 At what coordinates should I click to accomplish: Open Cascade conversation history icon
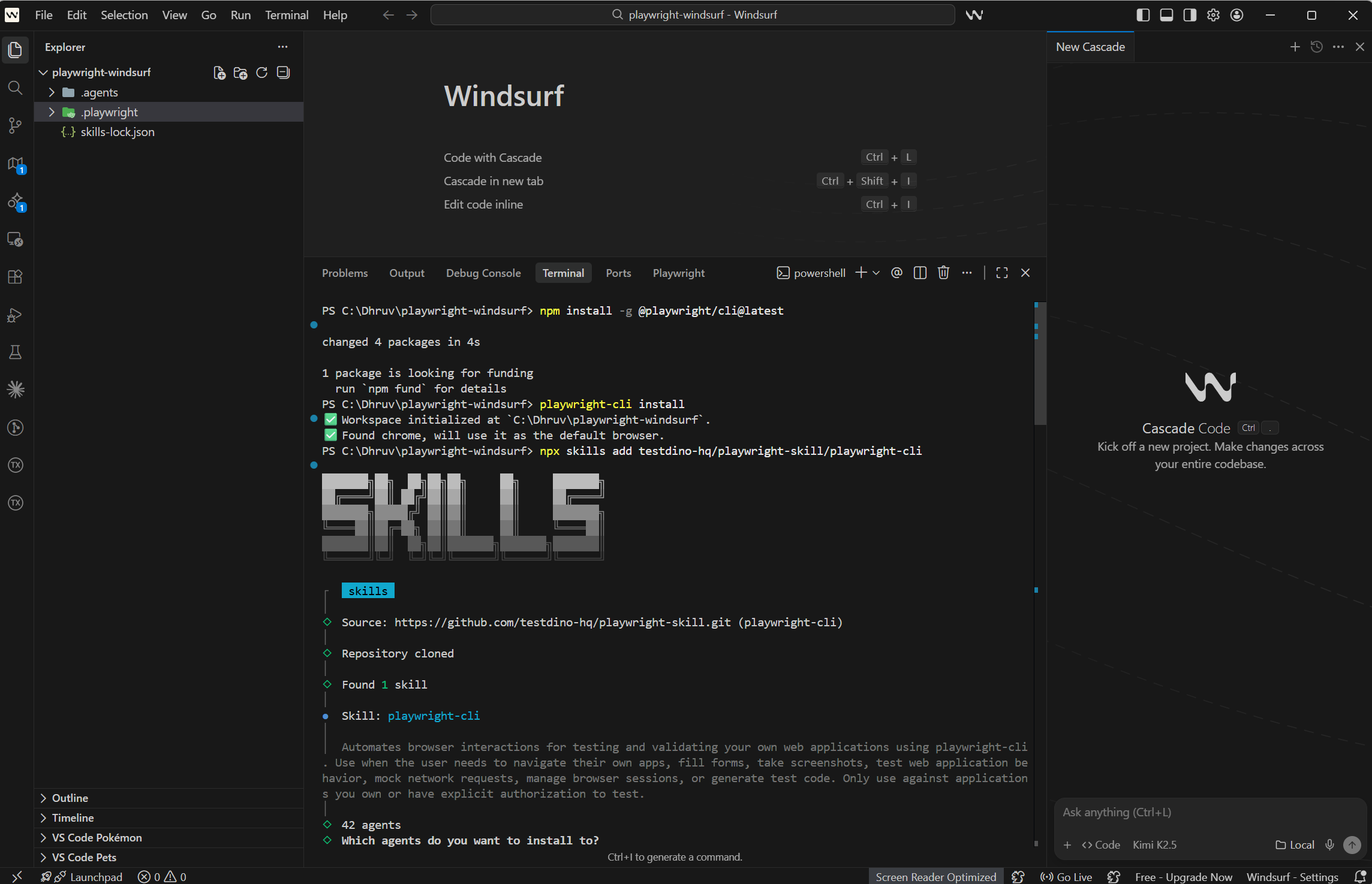click(x=1316, y=47)
